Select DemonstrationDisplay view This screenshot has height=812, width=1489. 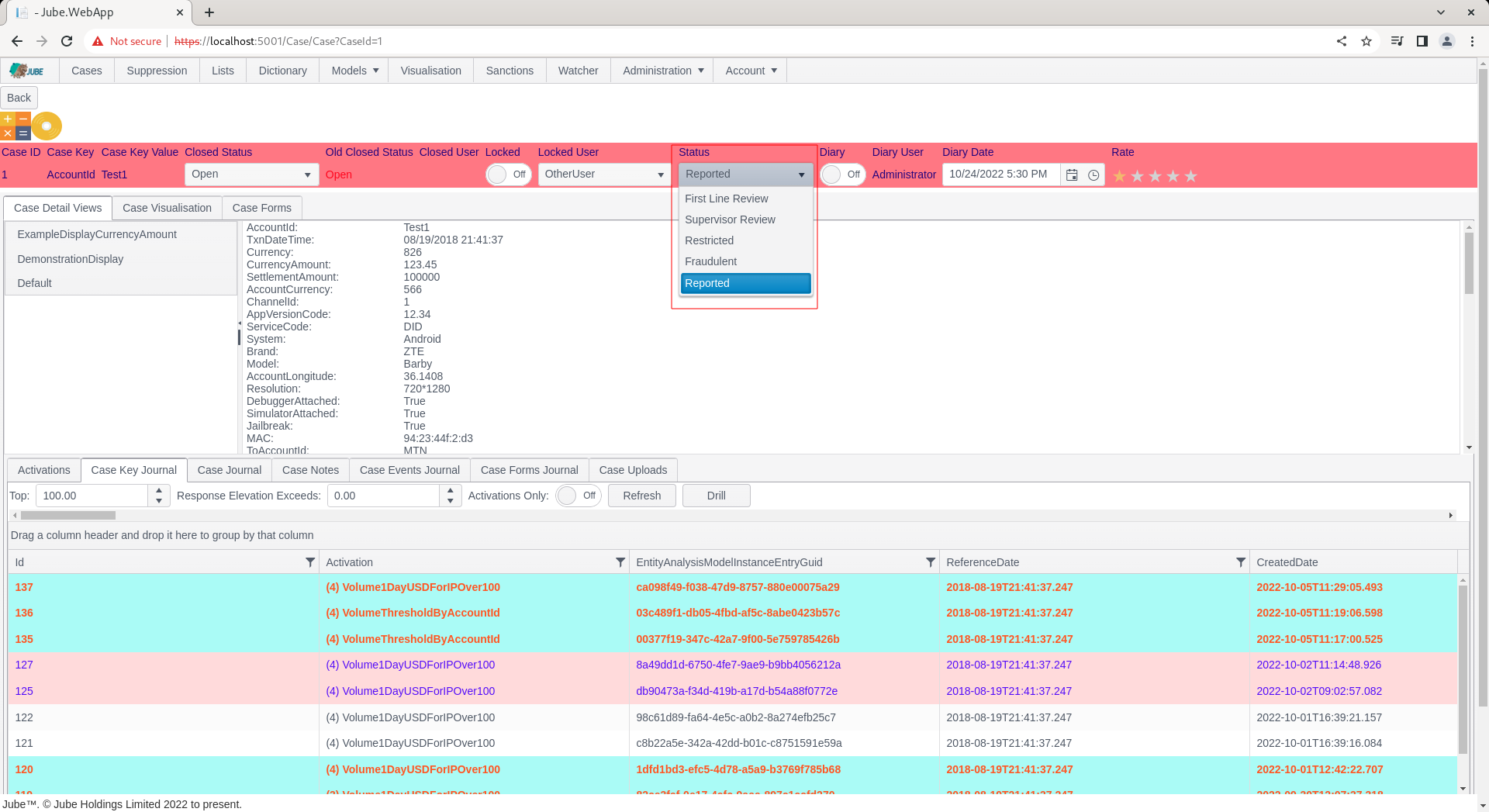tap(120, 259)
